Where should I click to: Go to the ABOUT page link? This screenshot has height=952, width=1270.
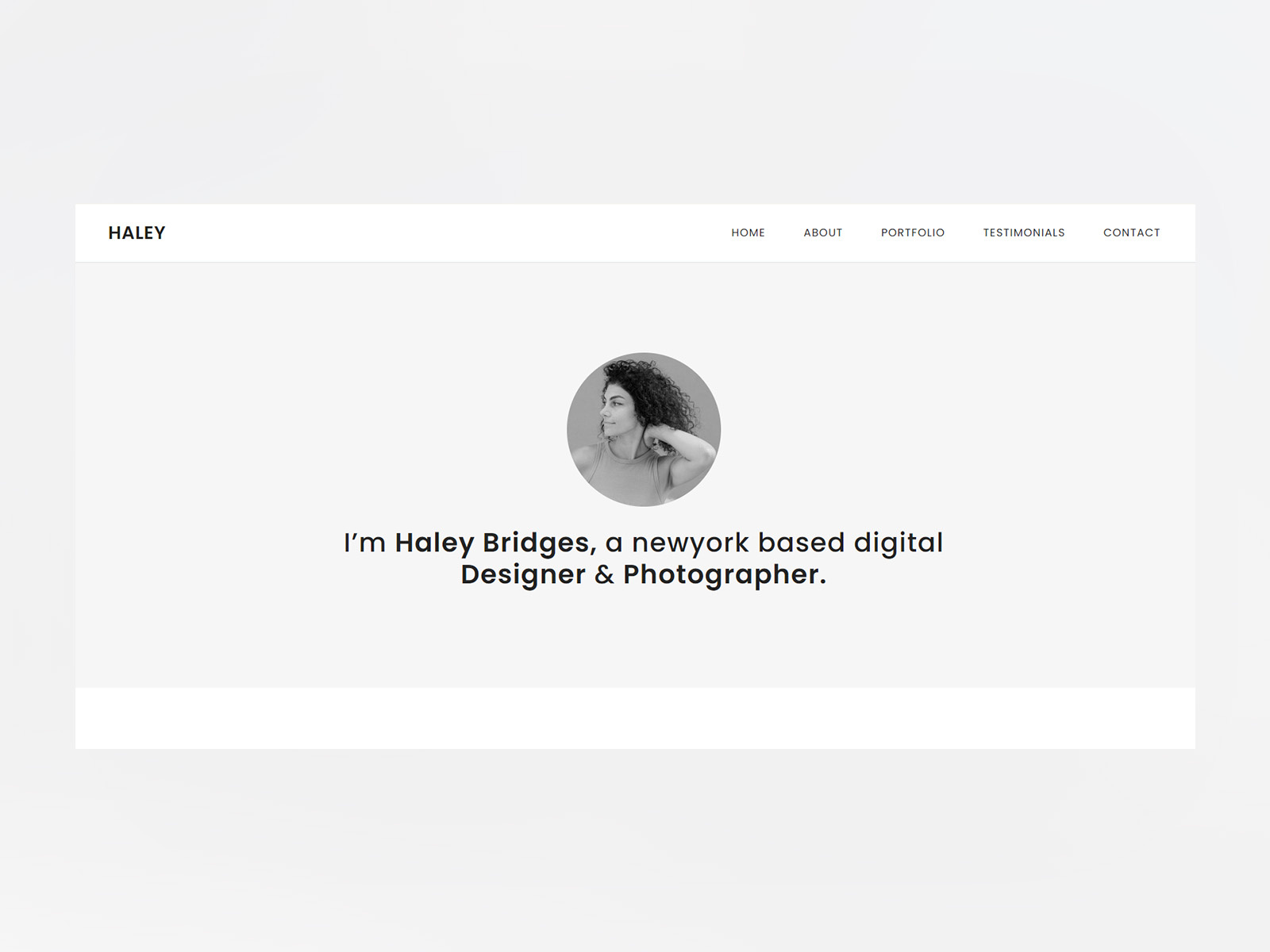coord(822,232)
